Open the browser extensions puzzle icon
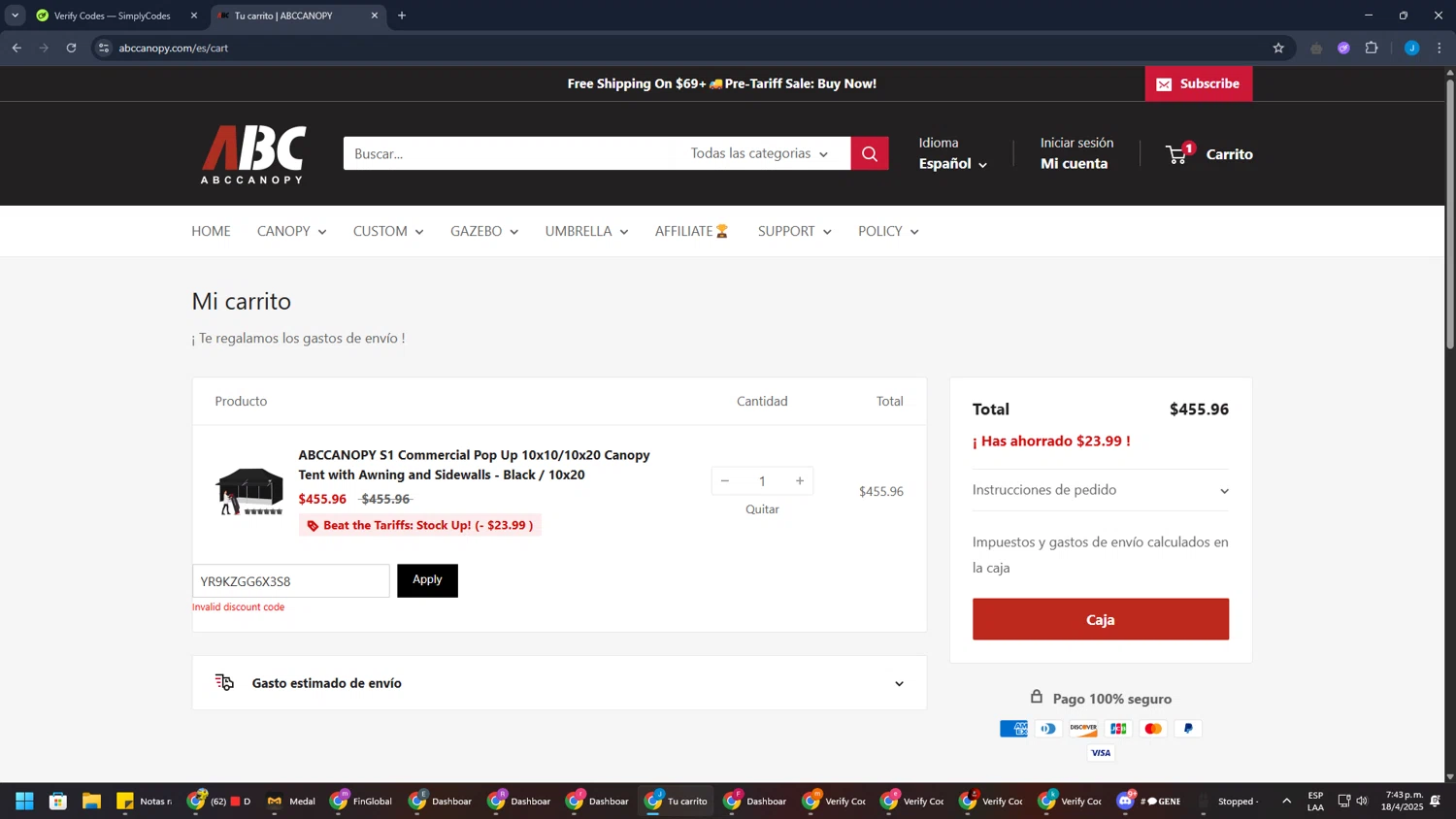 click(1372, 48)
